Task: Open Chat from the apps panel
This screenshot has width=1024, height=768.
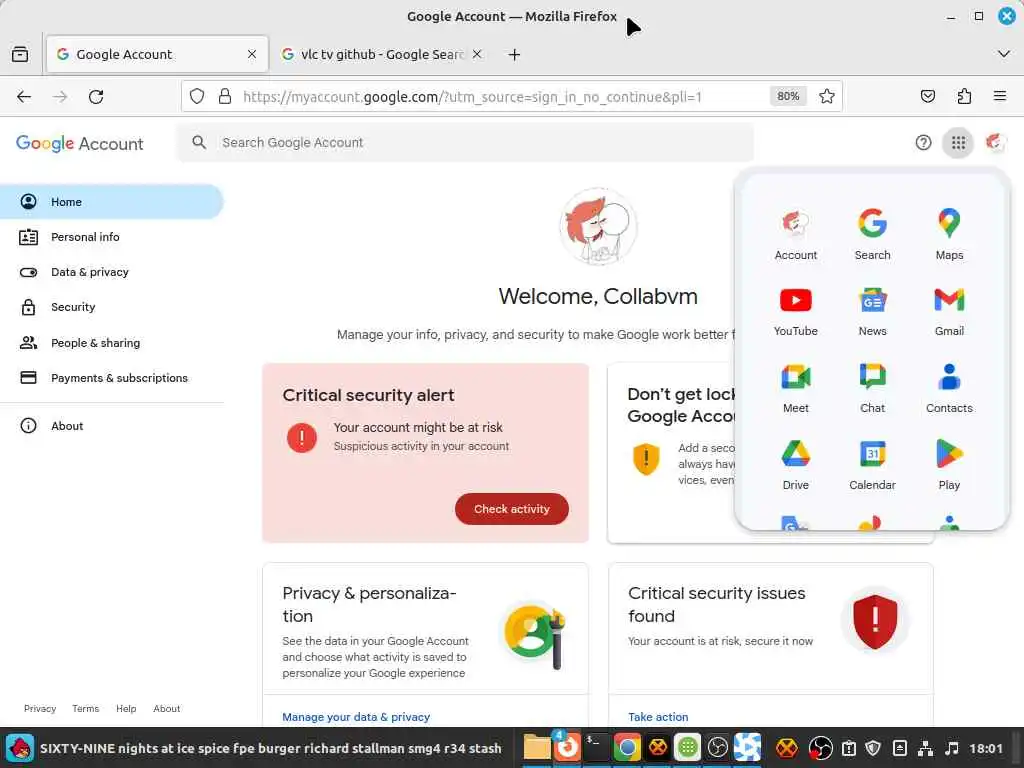Action: tap(872, 389)
